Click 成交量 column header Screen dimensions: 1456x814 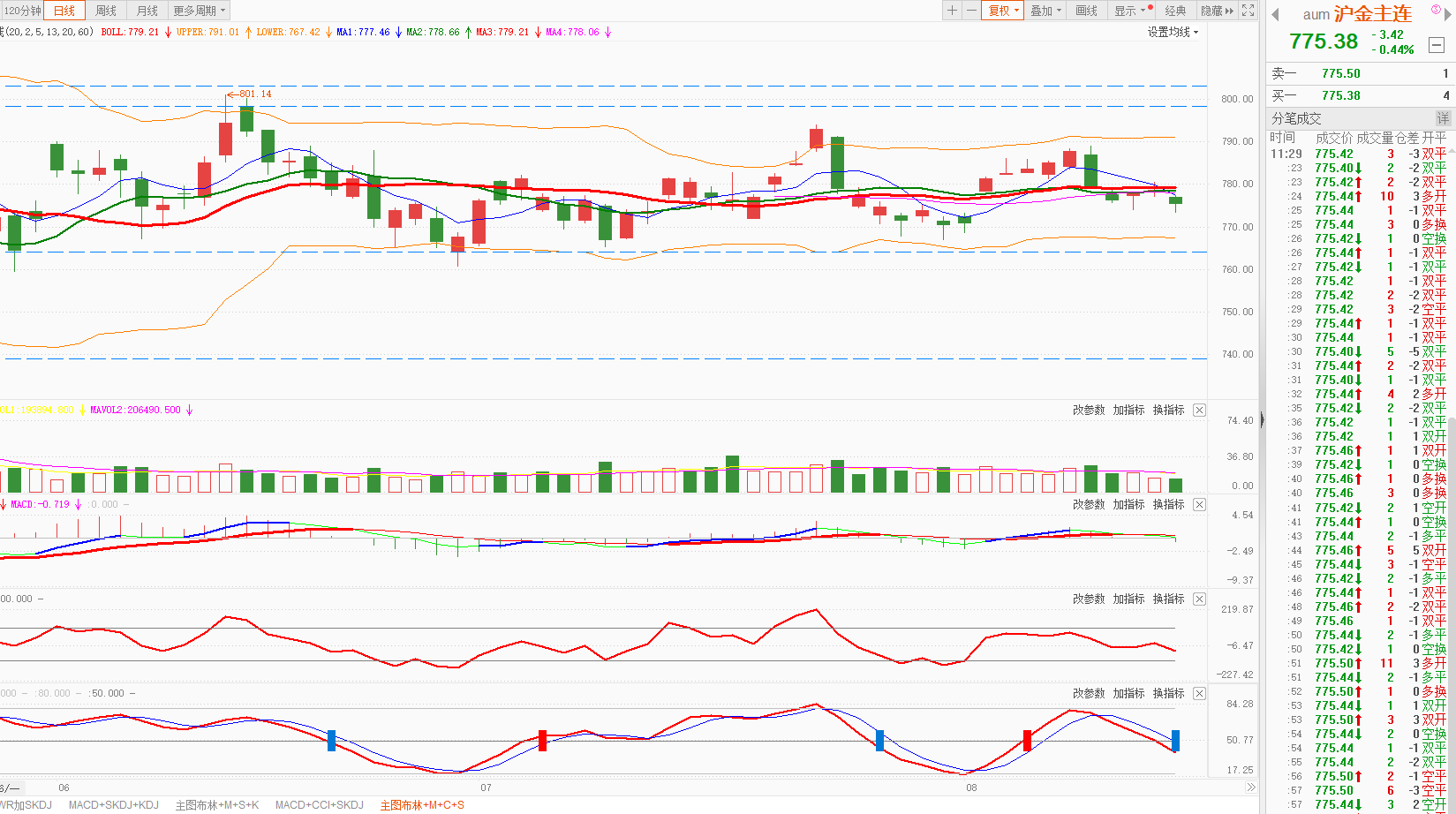1375,138
